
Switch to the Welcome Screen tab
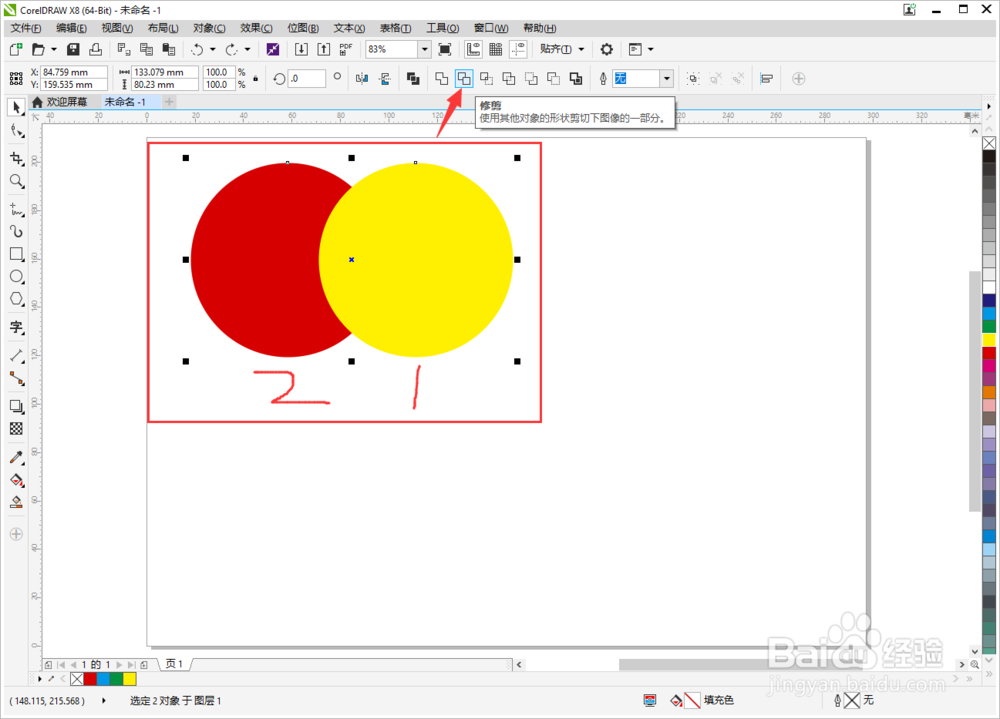tap(60, 102)
